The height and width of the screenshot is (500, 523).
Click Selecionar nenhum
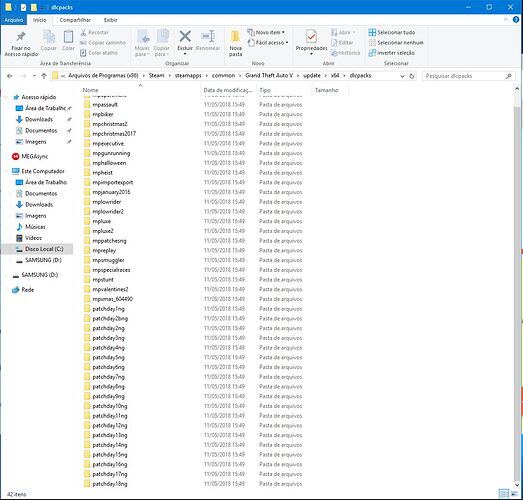click(396, 43)
